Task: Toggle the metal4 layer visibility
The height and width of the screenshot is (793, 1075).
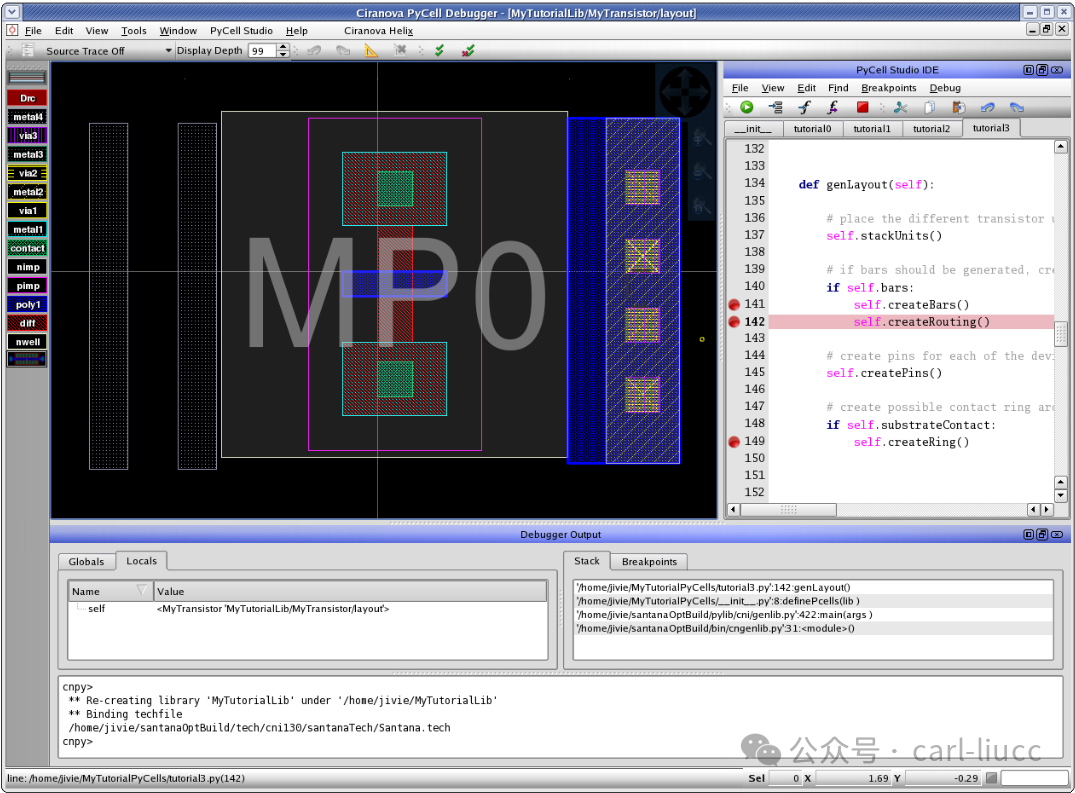Action: (x=27, y=117)
